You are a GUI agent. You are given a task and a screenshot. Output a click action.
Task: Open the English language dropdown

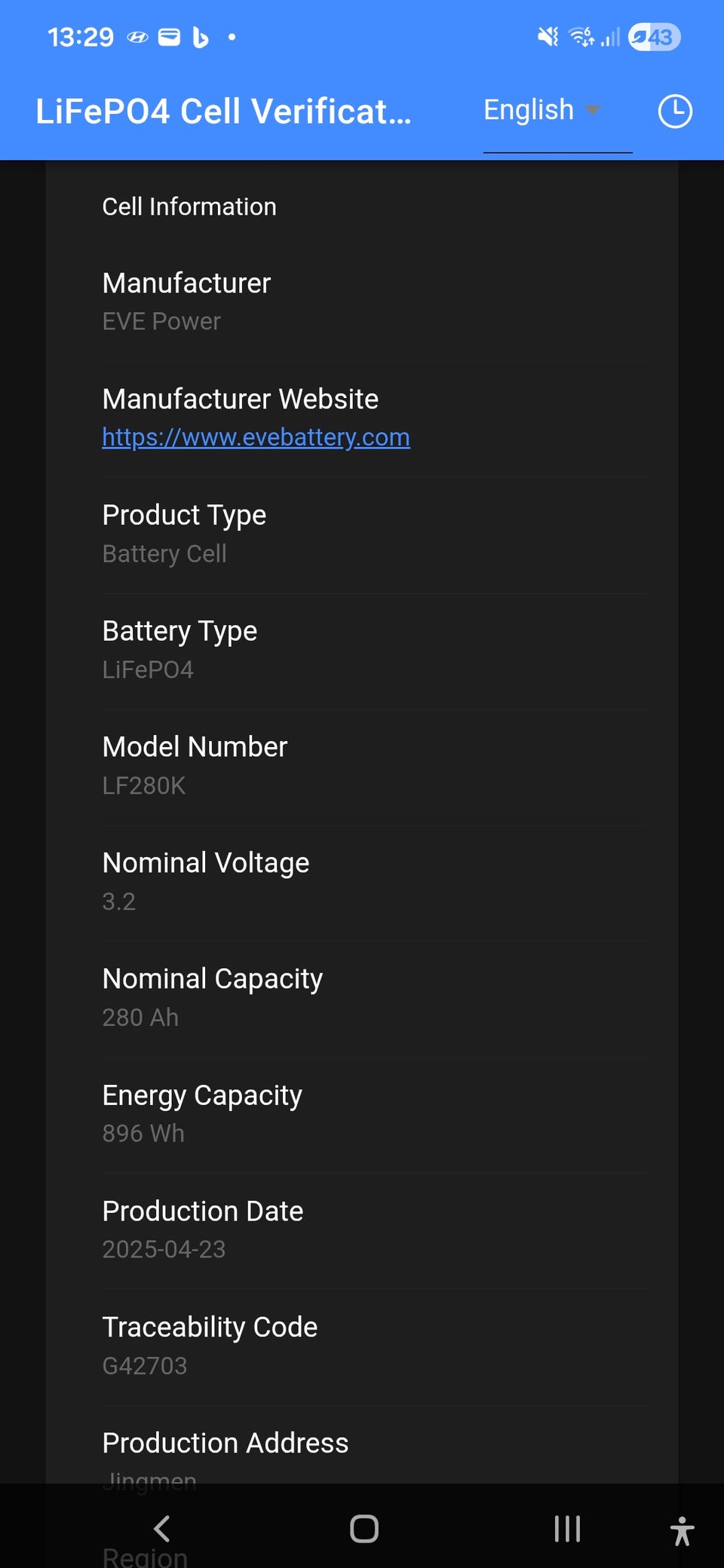pos(541,110)
